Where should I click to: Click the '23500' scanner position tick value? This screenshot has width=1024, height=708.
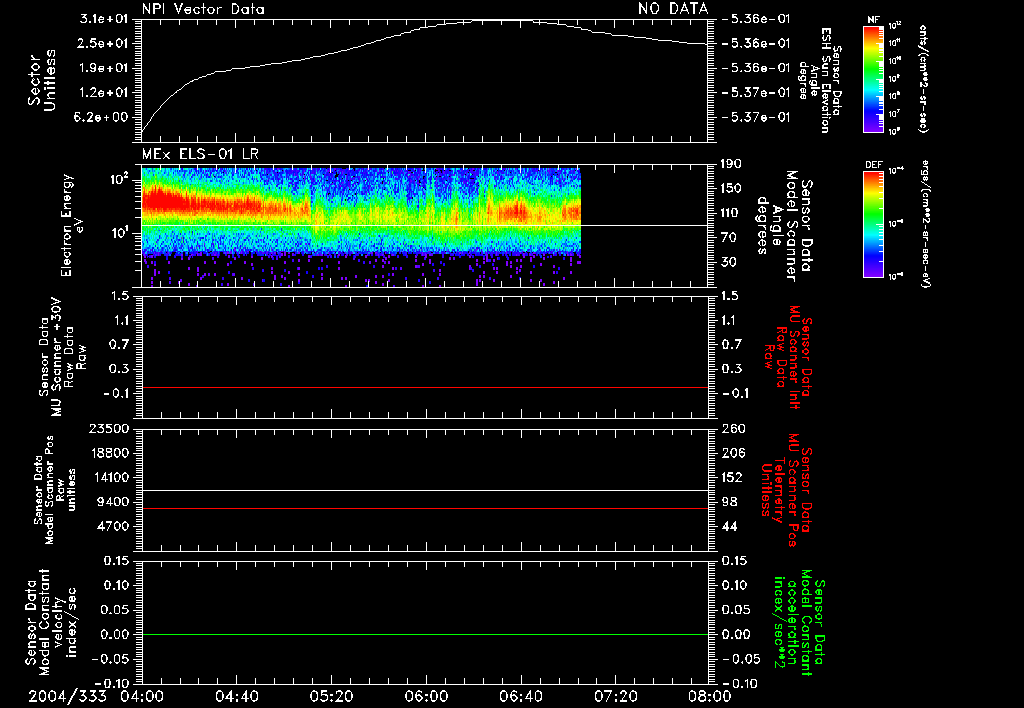click(108, 429)
